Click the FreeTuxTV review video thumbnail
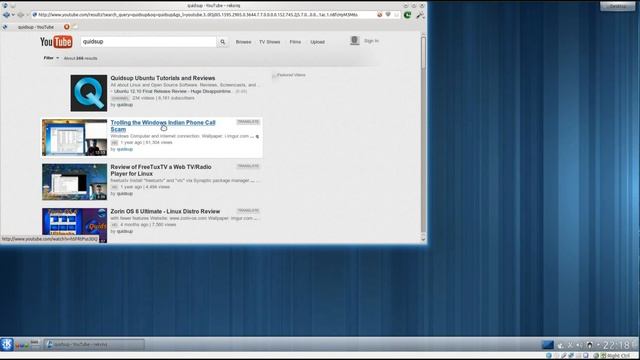Viewport: 640px width, 360px height. 74,182
